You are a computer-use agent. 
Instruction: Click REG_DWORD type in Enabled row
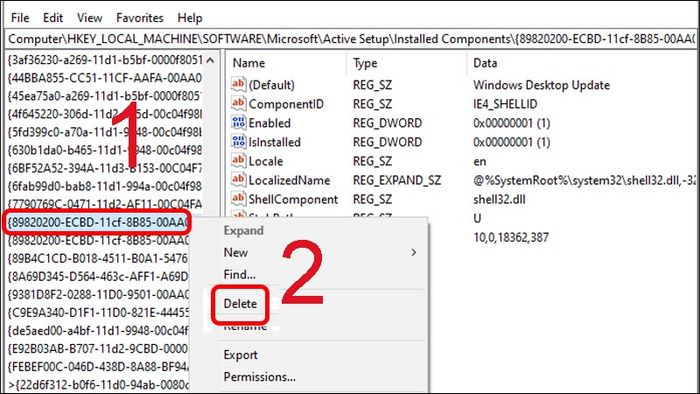coord(387,123)
